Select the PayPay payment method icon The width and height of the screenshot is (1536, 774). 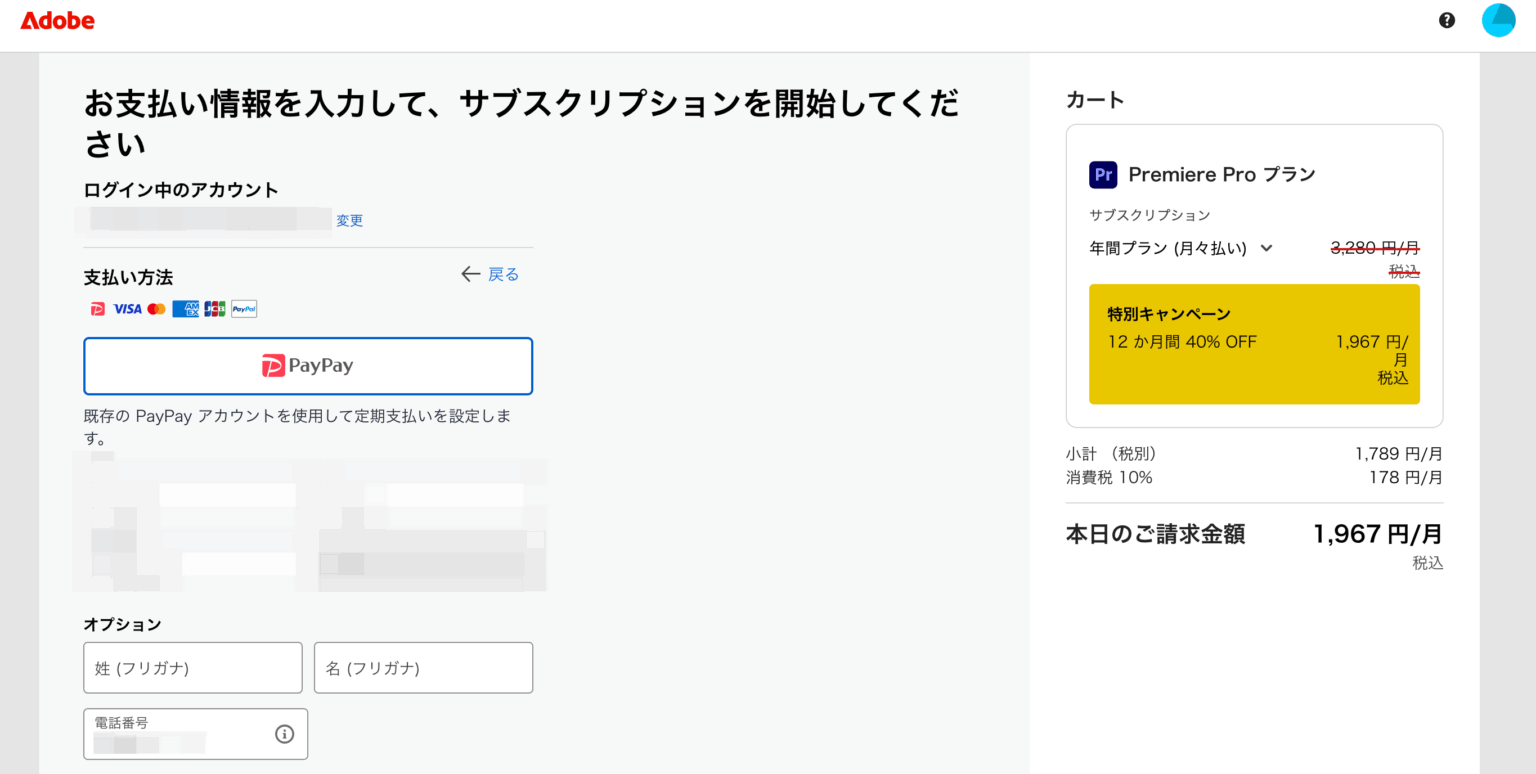coord(97,308)
